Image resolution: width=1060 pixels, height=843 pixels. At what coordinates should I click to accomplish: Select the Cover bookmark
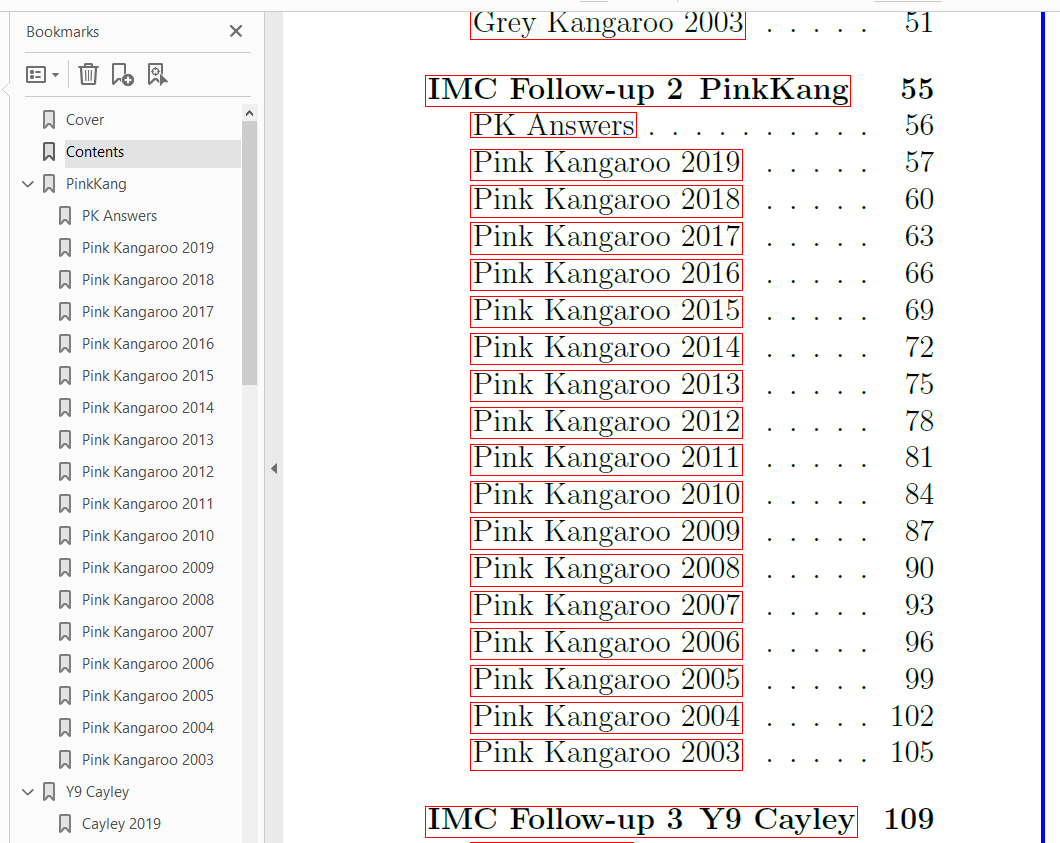coord(85,120)
